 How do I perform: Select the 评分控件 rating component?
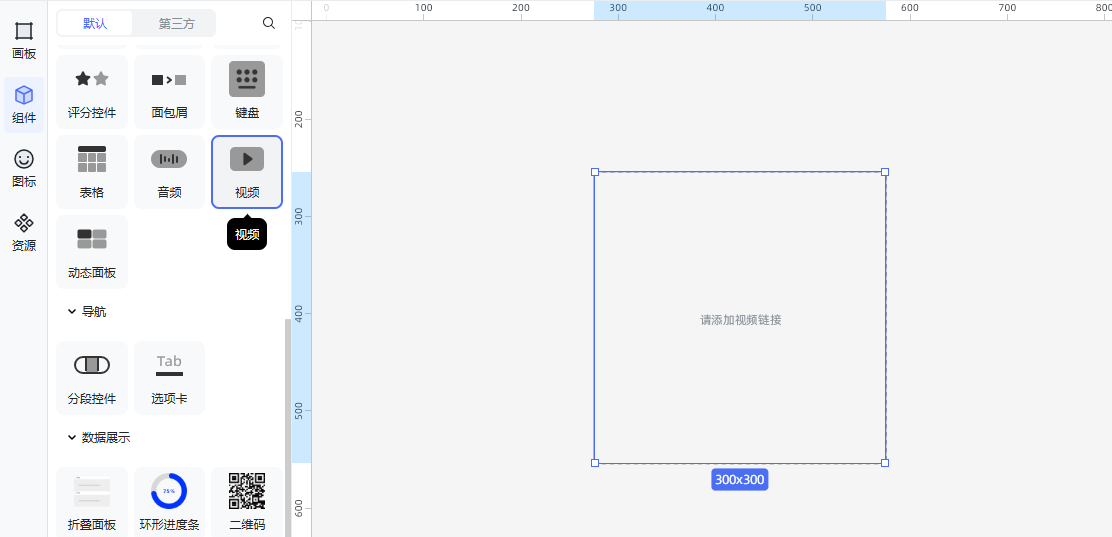pos(92,92)
